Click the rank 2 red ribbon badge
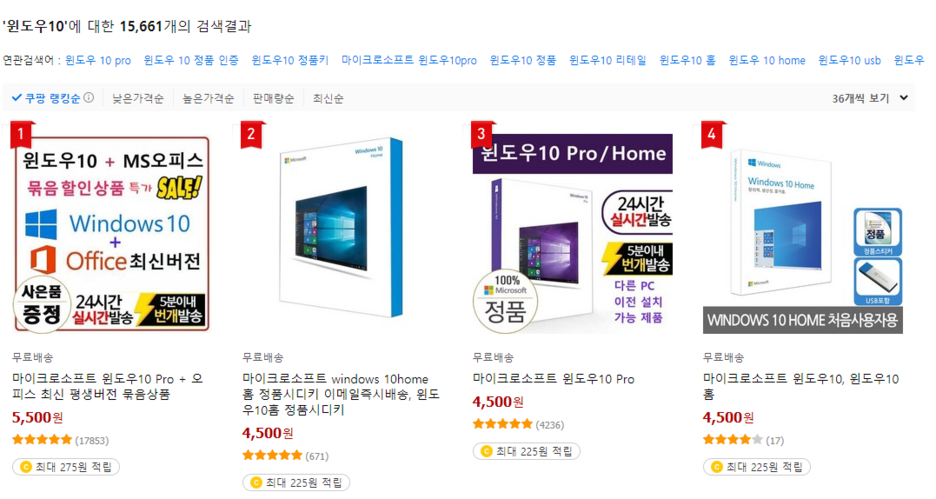The height and width of the screenshot is (499, 936). 252,134
